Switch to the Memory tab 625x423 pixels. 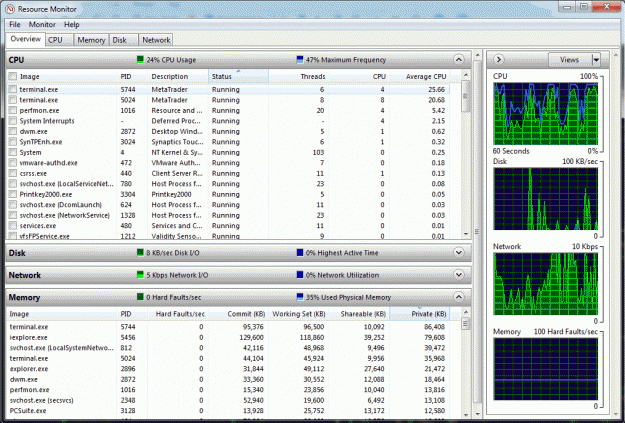(91, 40)
